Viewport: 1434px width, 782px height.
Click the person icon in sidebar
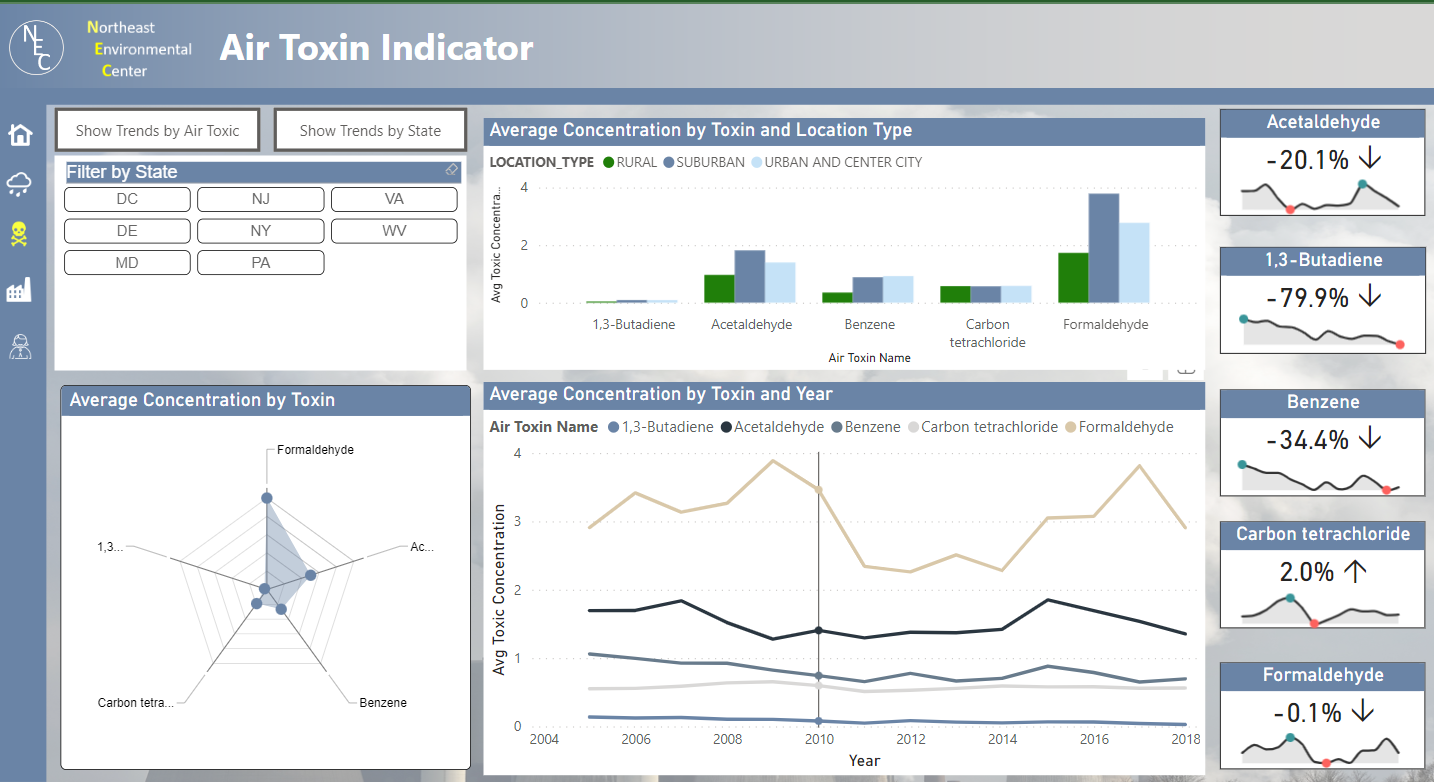tap(20, 347)
